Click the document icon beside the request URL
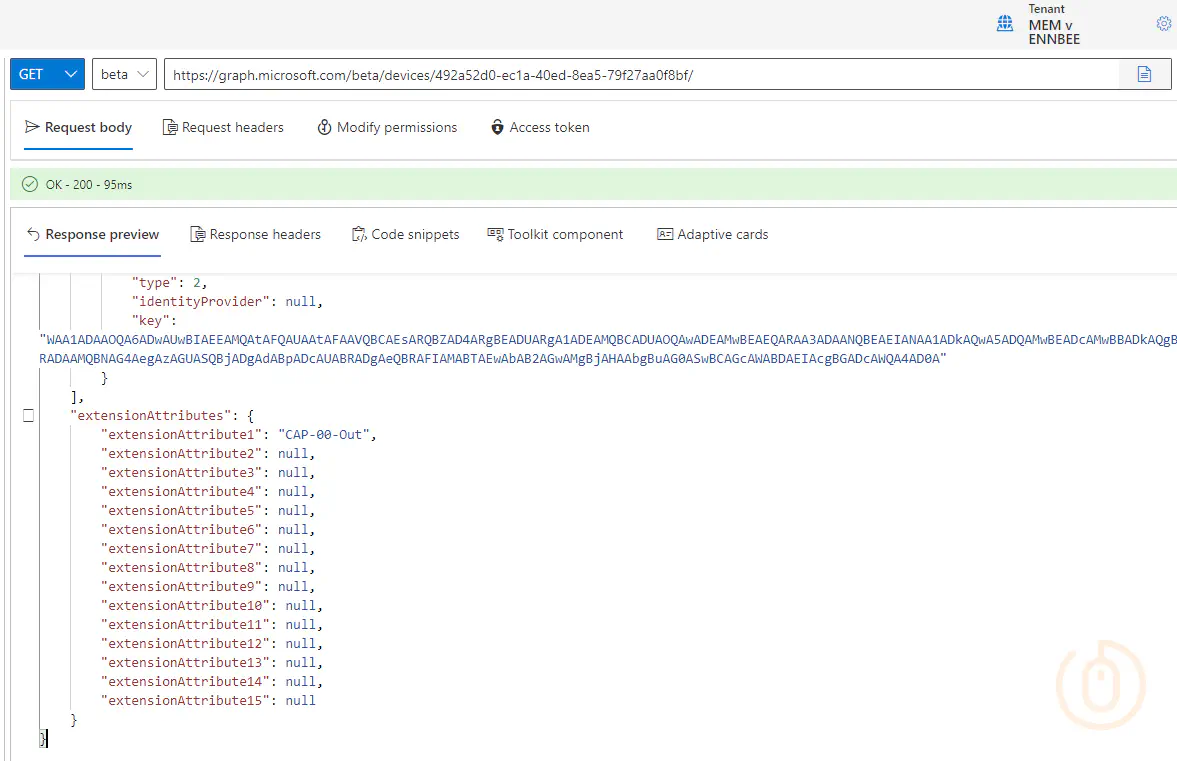The height and width of the screenshot is (761, 1177). (1144, 73)
